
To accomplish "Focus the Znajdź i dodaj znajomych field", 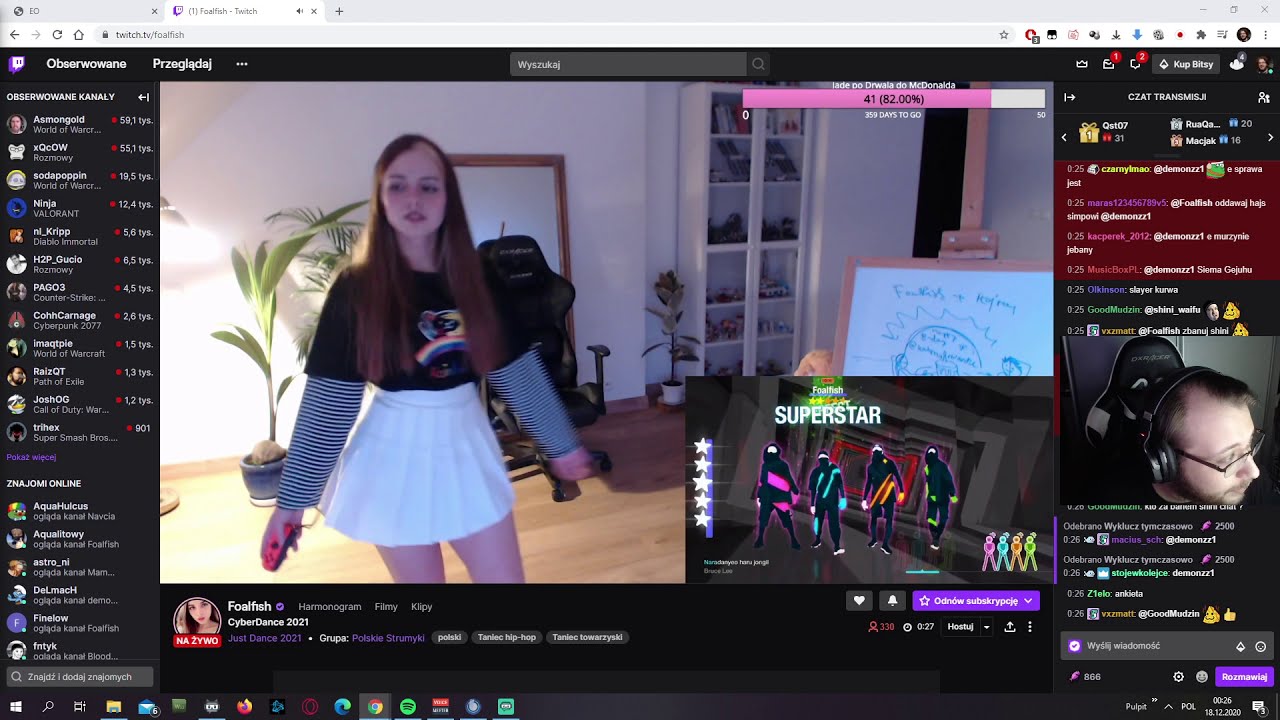I will coord(80,677).
